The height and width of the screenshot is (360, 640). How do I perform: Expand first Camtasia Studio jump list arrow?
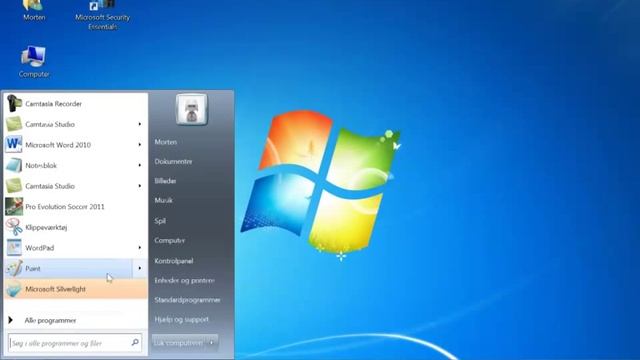pos(140,124)
